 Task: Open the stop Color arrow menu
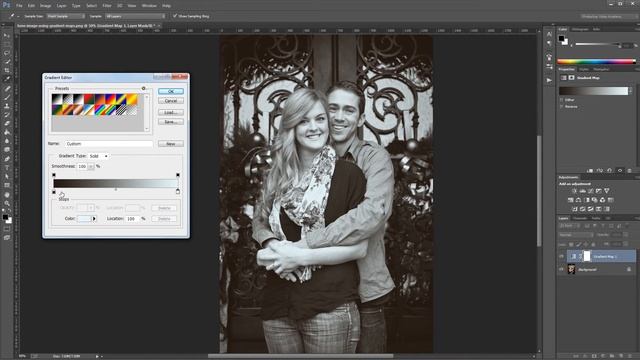[94, 219]
